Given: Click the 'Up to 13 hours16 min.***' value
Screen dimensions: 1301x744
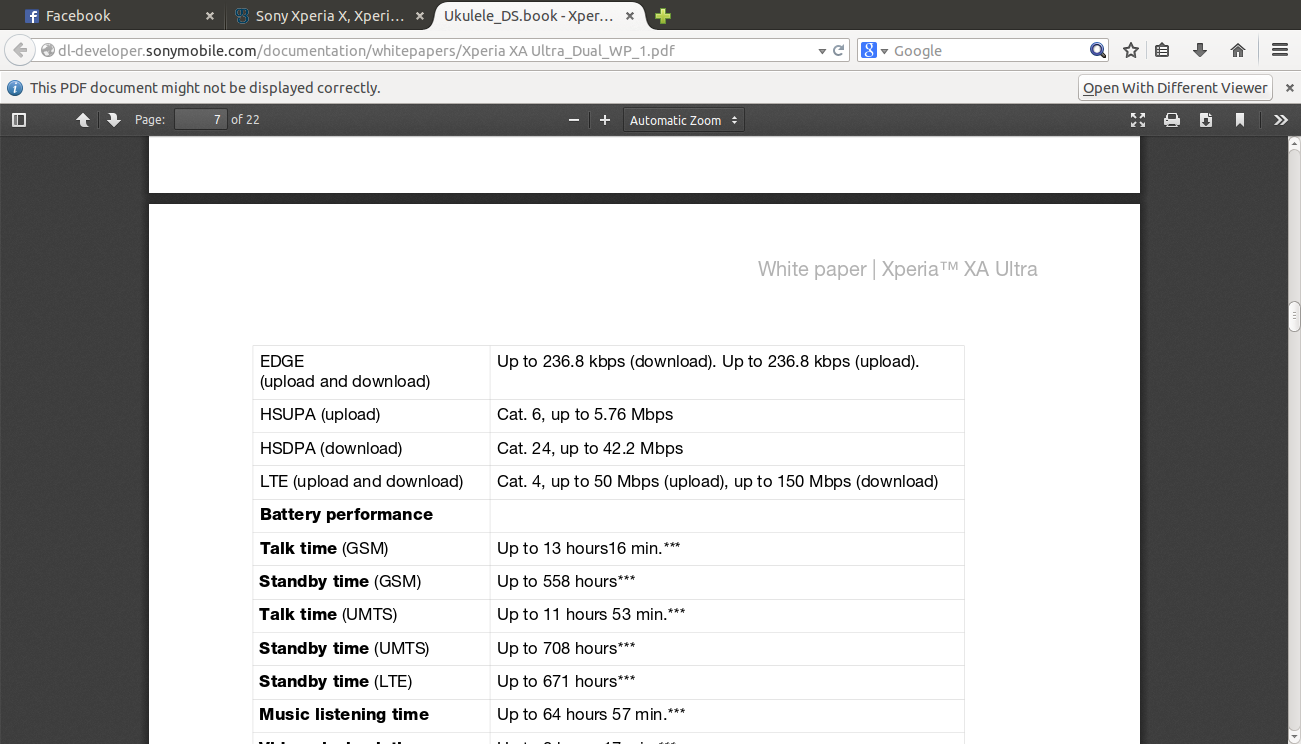Looking at the screenshot, I should (589, 548).
